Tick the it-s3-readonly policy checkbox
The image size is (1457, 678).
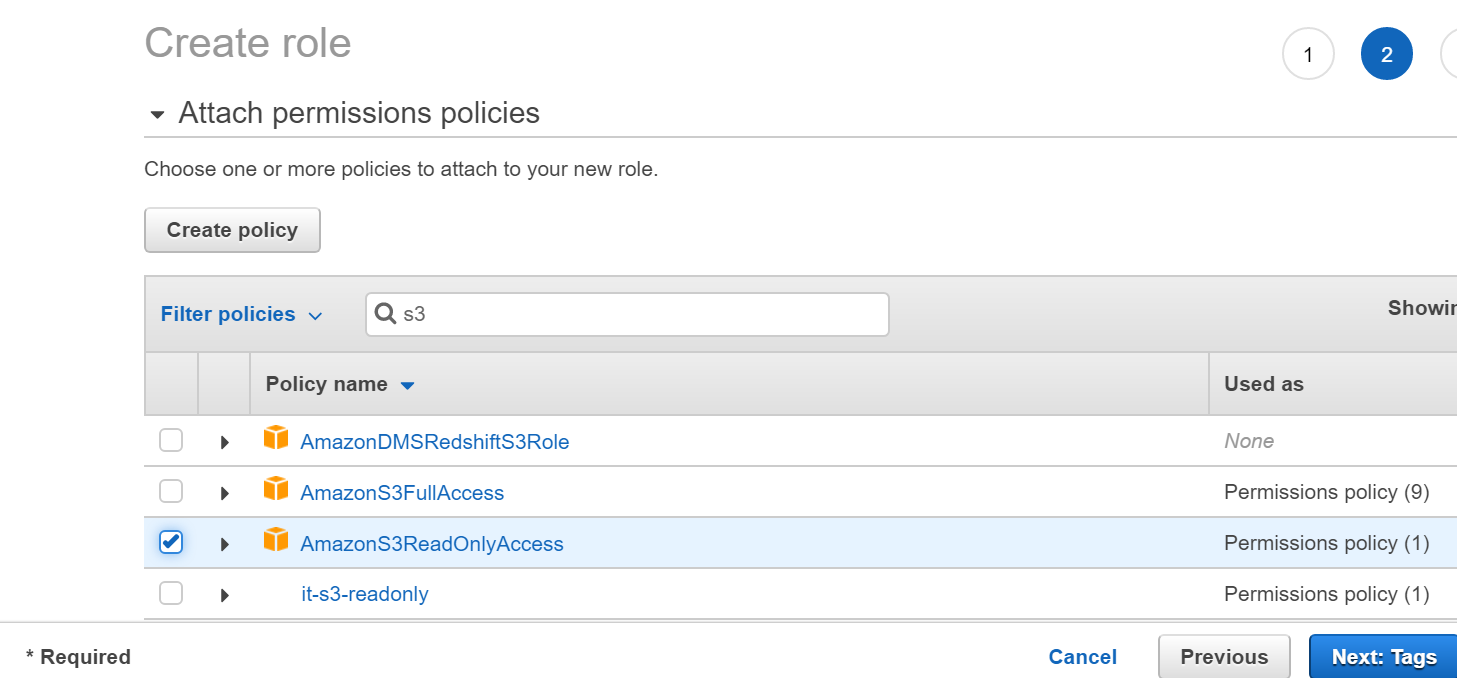(171, 593)
